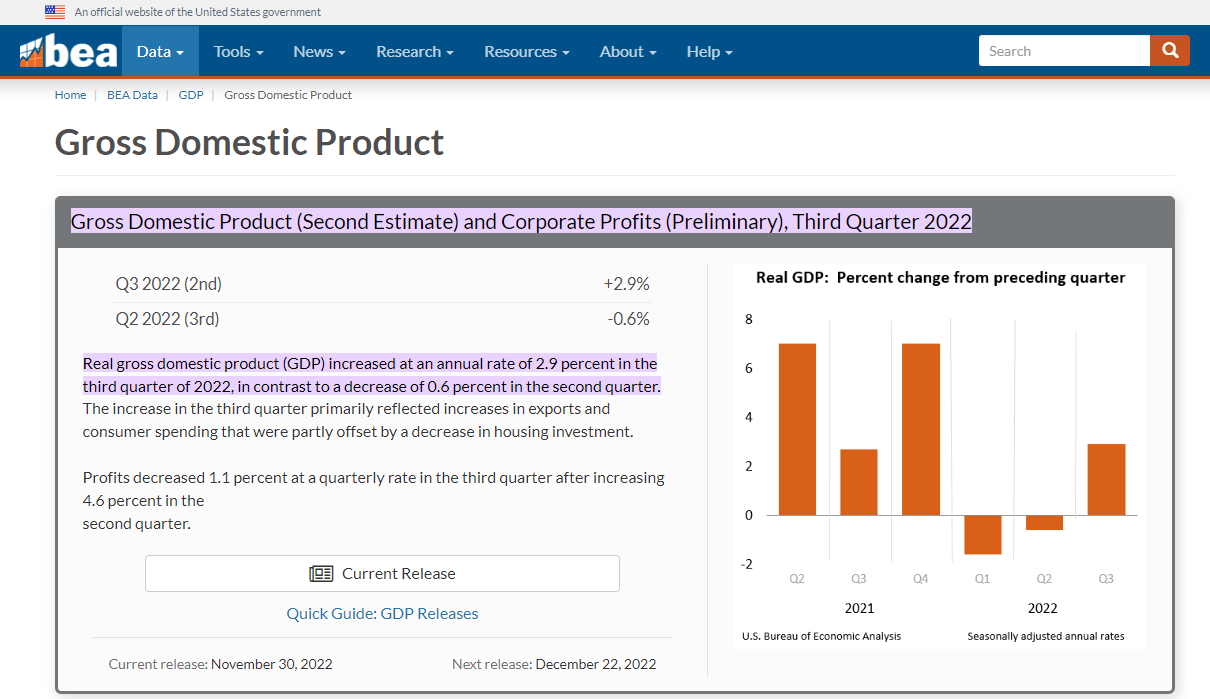The width and height of the screenshot is (1210, 699).
Task: Click the BEA logo icon
Action: 68,52
